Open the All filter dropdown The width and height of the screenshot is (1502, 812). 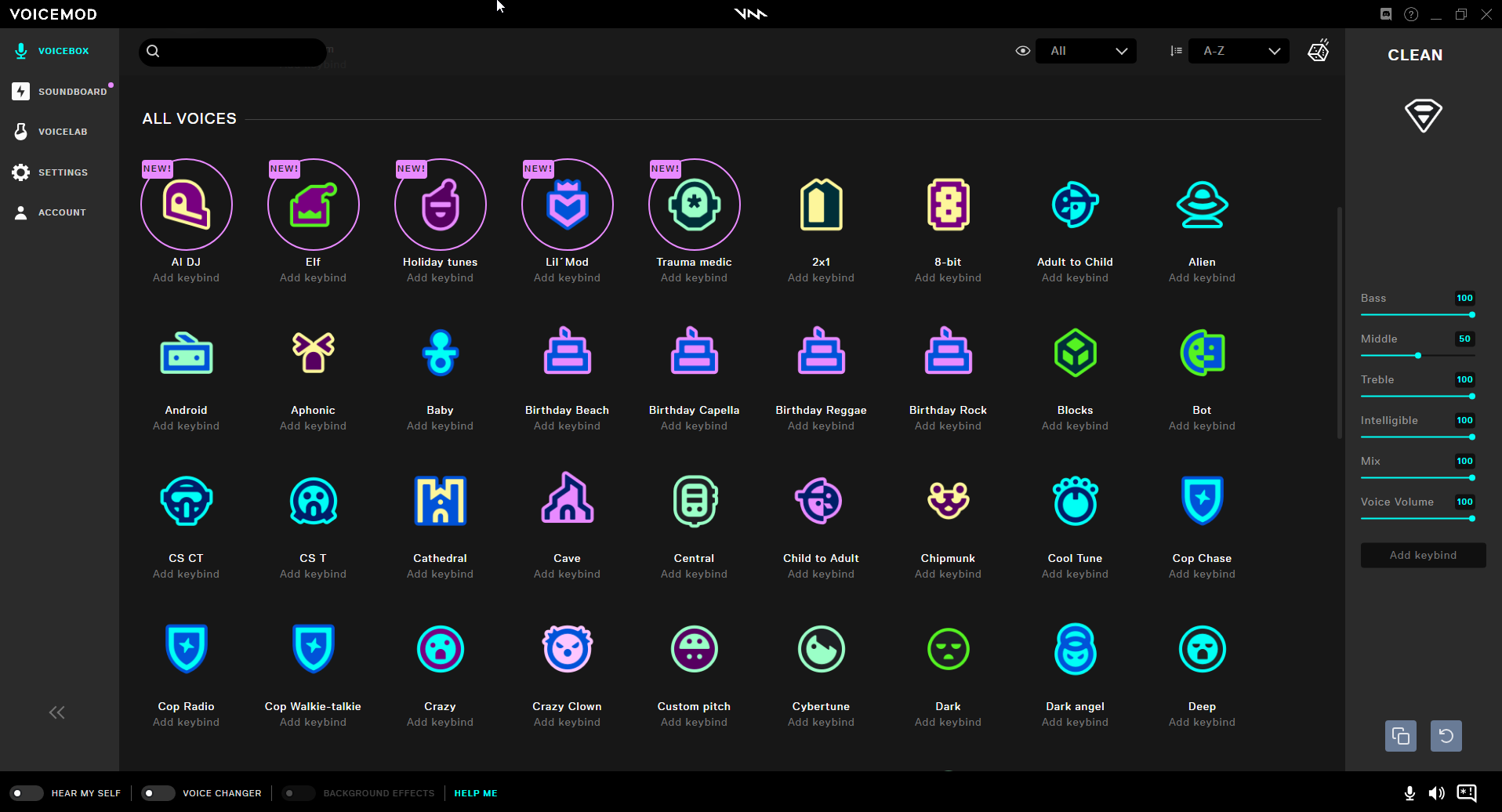click(1086, 51)
